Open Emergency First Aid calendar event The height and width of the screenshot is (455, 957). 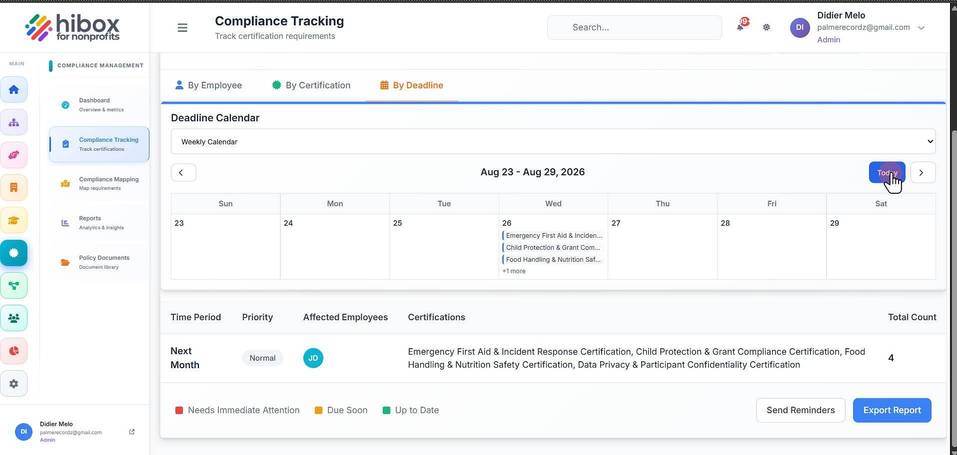tap(553, 235)
